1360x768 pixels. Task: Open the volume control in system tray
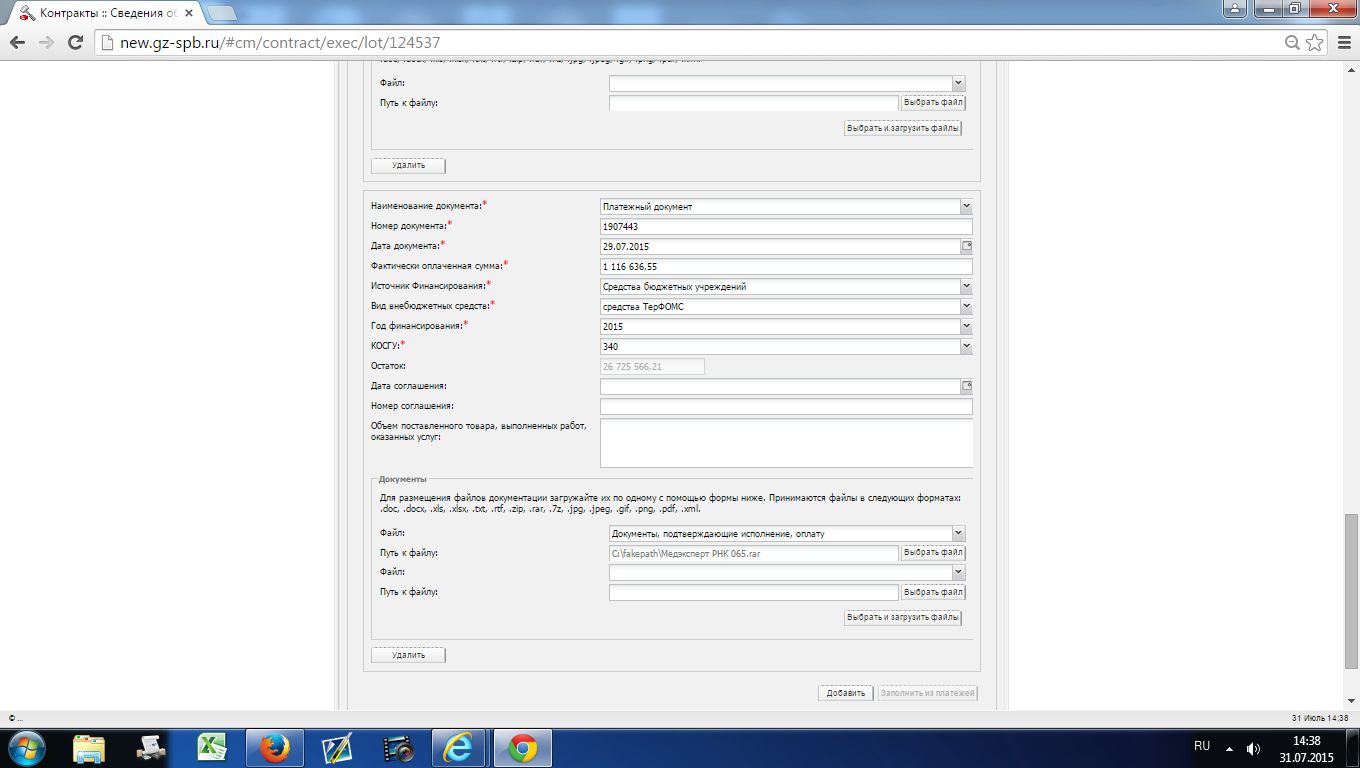(x=1253, y=748)
